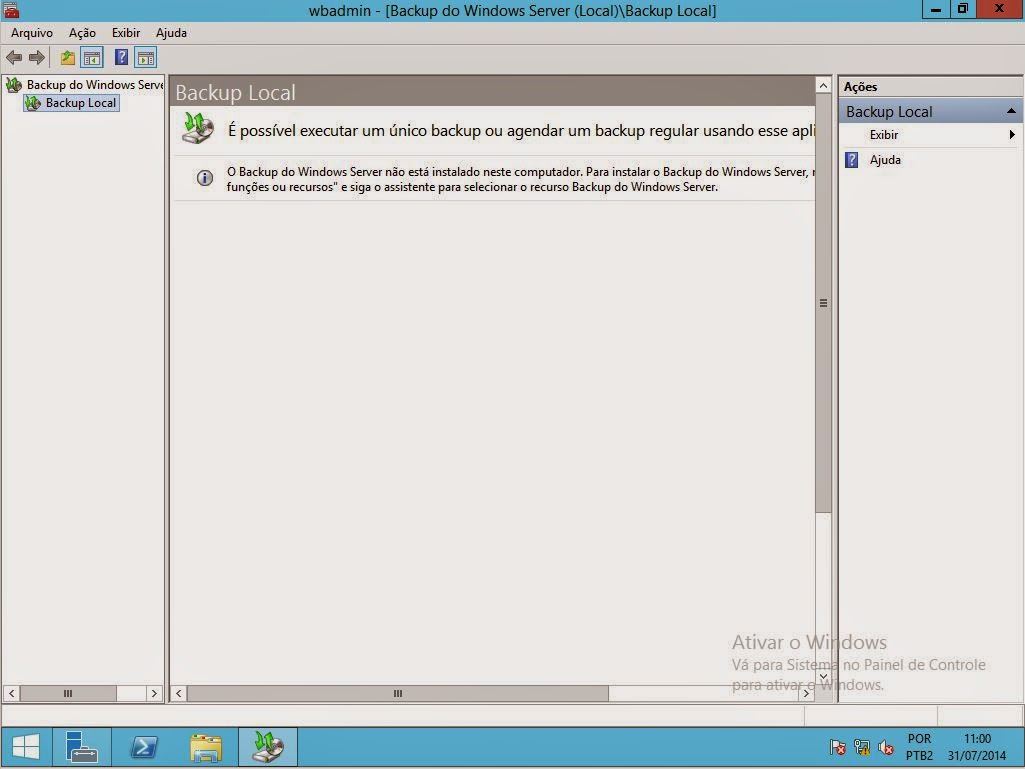The image size is (1025, 769).
Task: Restore down the wbadmin window
Action: tap(963, 9)
